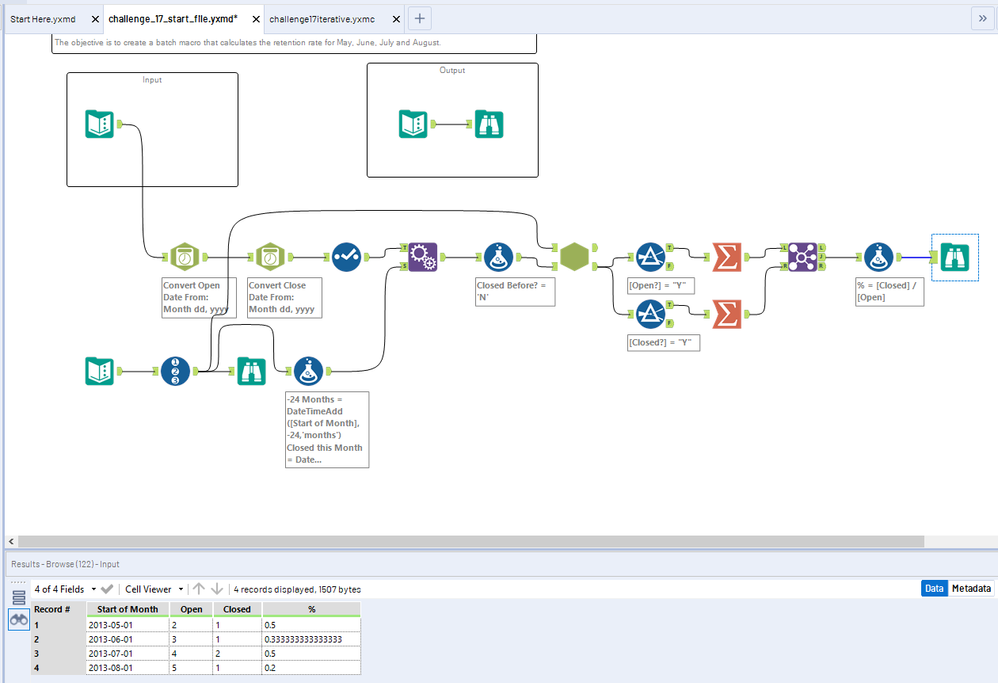The image size is (998, 683).
Task: Click the Multi-Field tool with checkmark
Action: 347,257
